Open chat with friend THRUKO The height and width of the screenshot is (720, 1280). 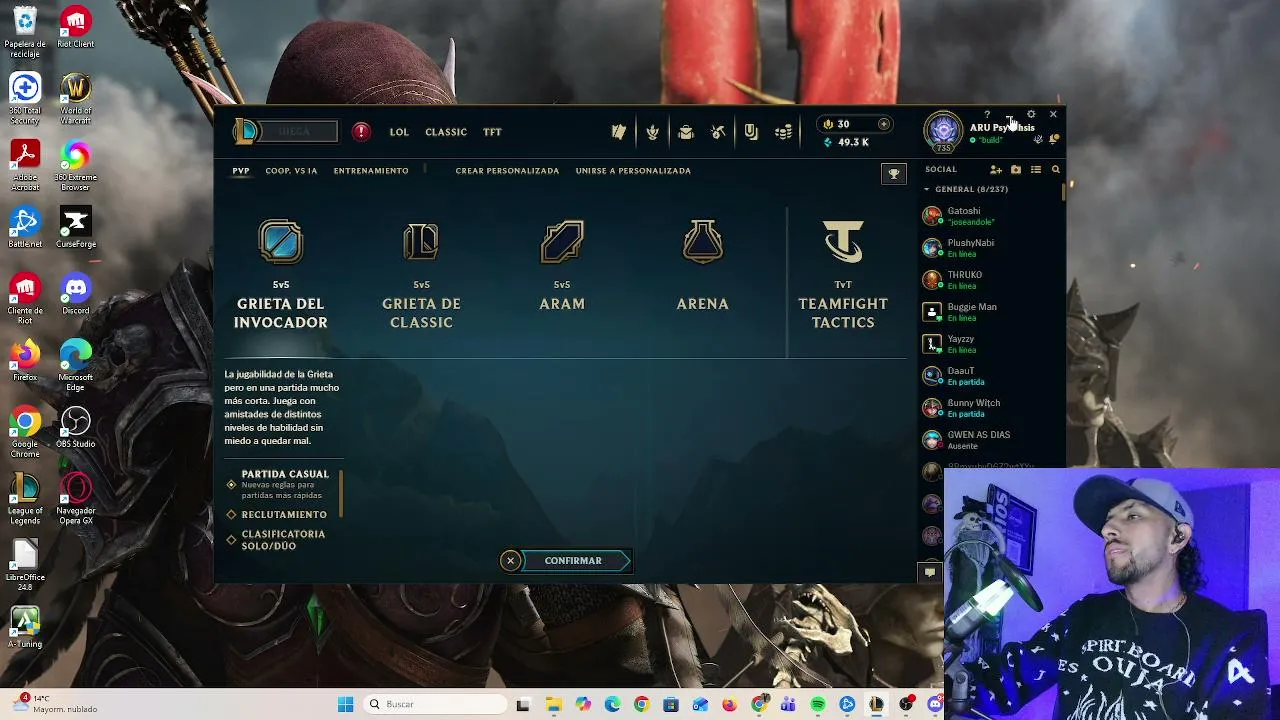(x=990, y=280)
